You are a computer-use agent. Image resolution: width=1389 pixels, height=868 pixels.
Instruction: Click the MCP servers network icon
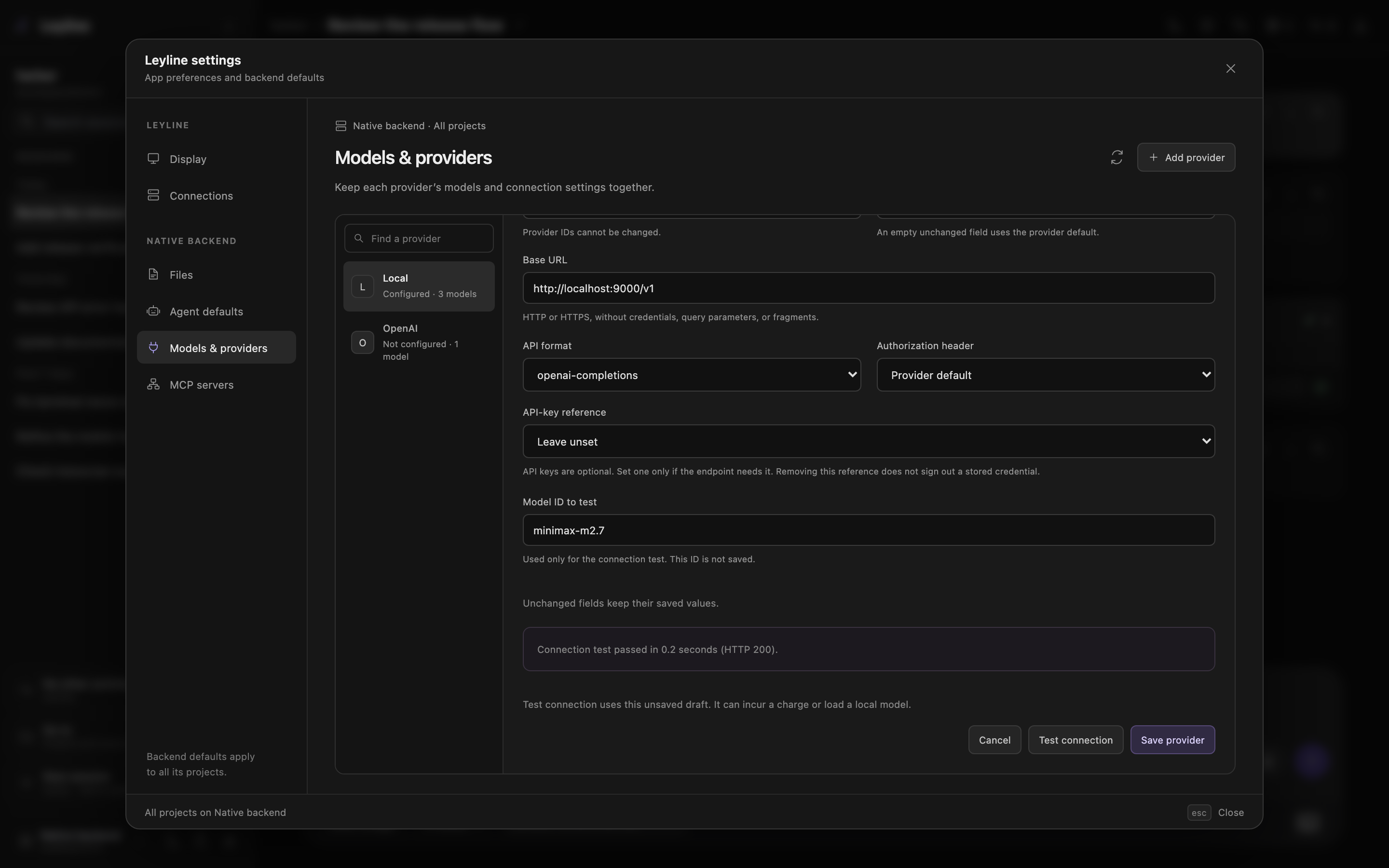153,384
